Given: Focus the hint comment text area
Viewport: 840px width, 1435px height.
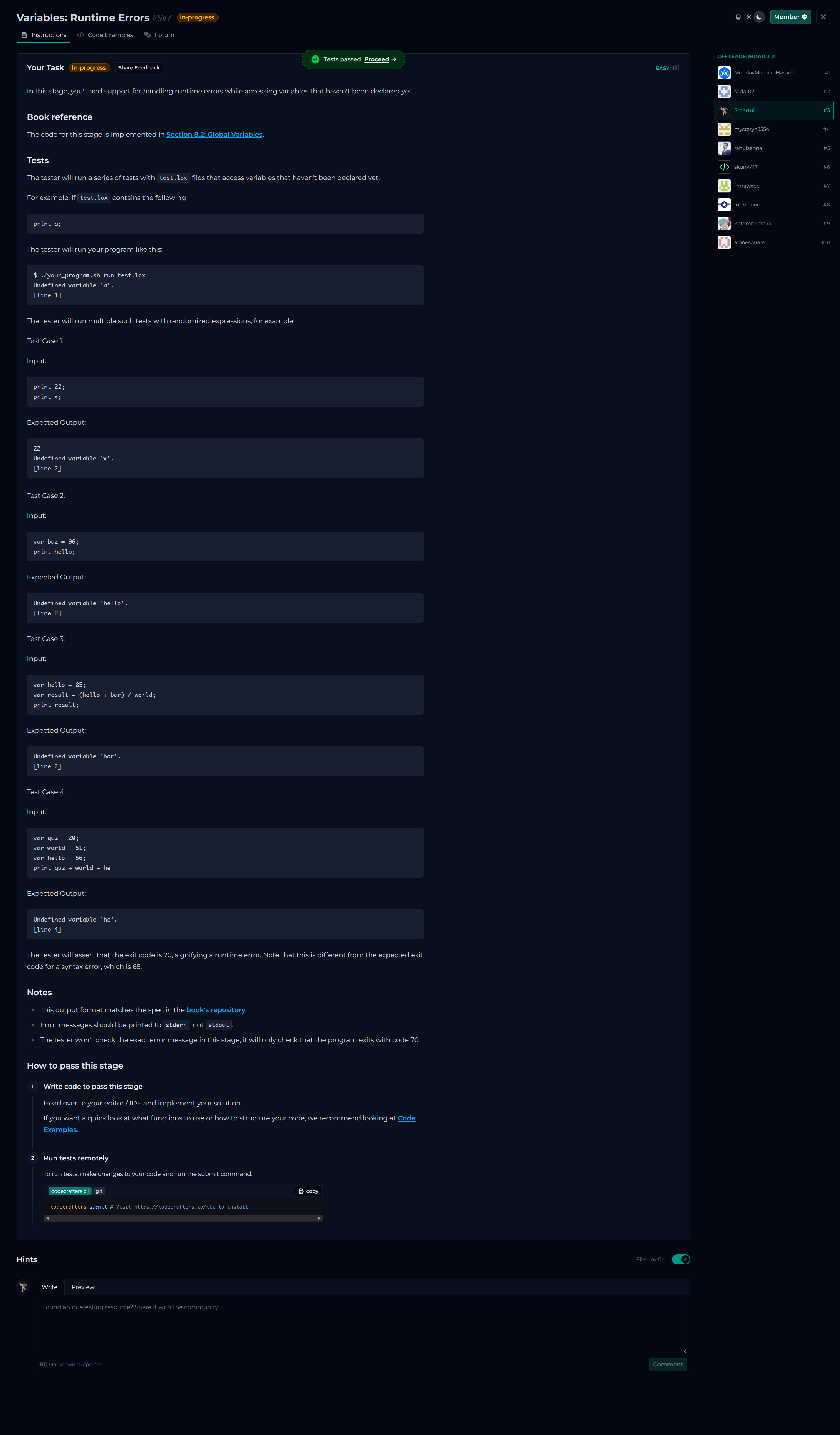Looking at the screenshot, I should (x=362, y=1326).
